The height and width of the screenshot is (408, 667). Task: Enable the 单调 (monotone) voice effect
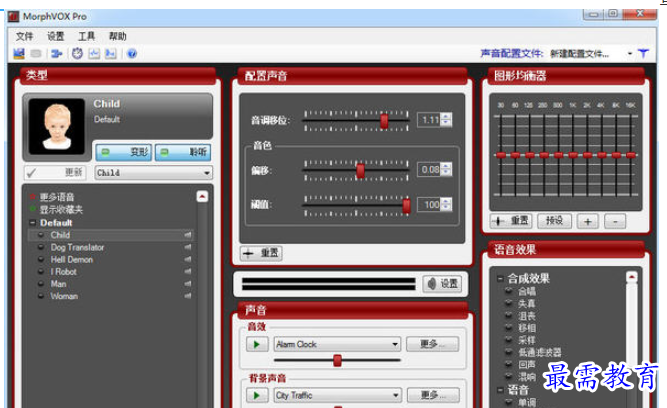point(508,402)
